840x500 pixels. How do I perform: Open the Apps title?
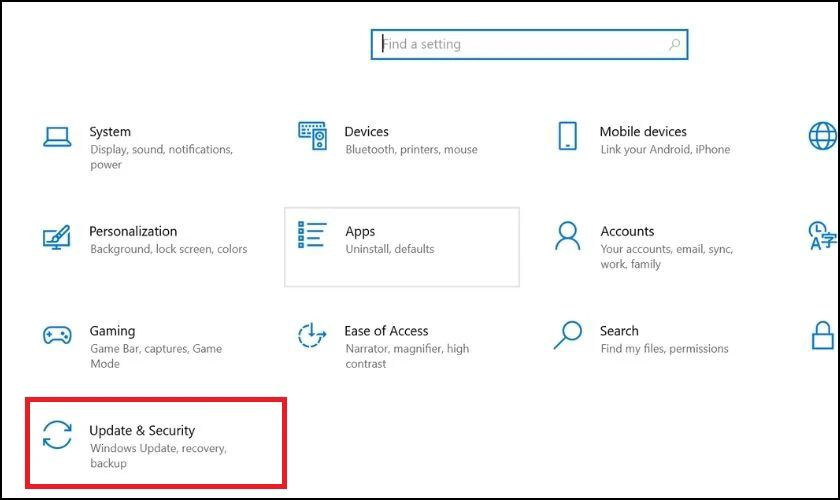360,232
